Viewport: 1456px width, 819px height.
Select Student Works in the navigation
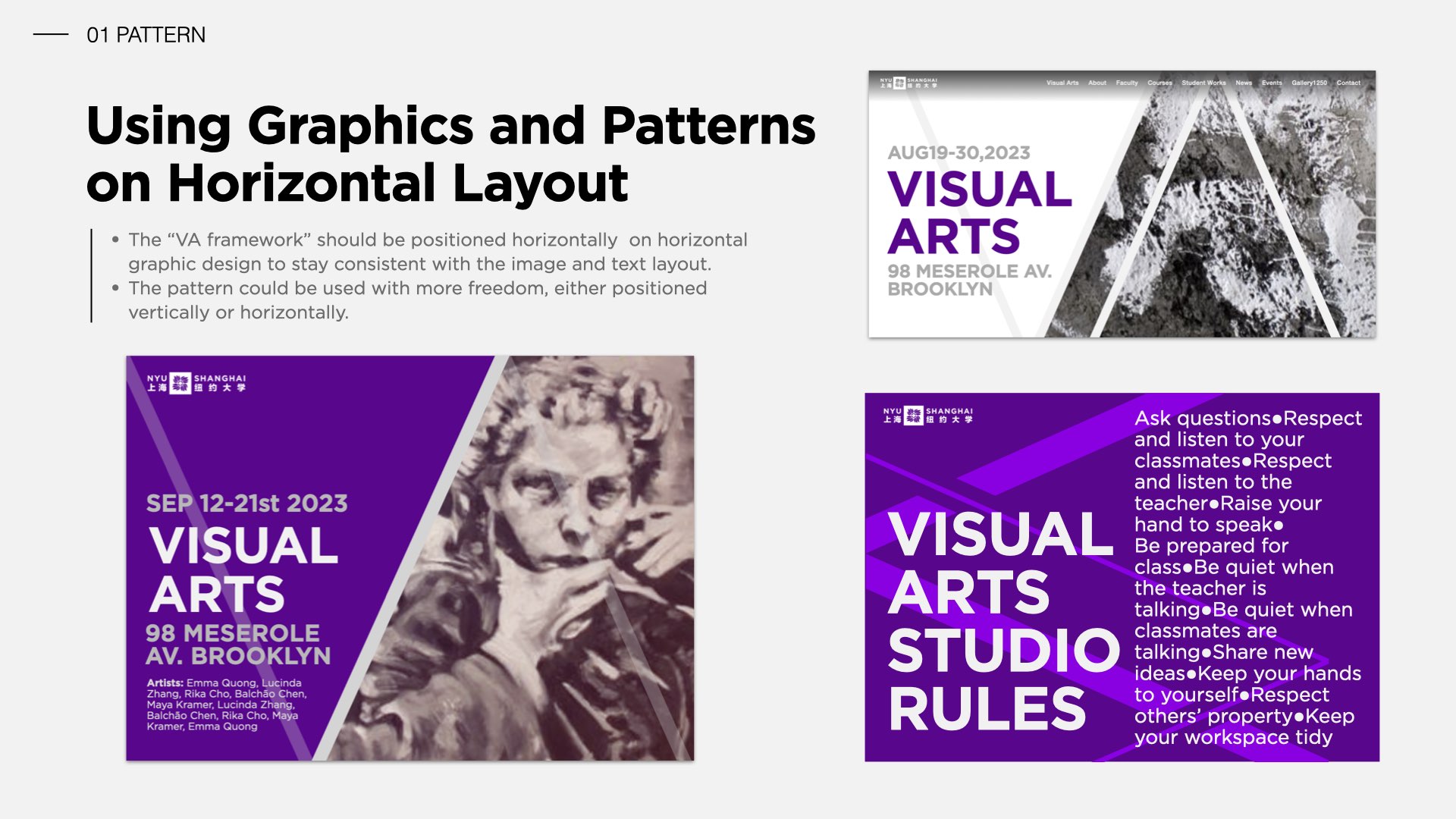coord(1203,83)
